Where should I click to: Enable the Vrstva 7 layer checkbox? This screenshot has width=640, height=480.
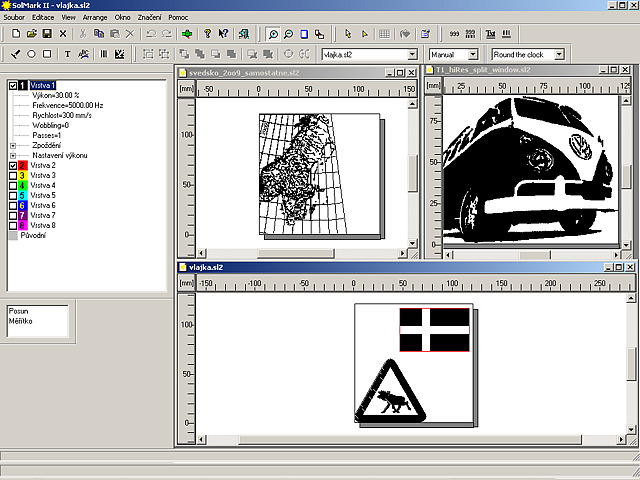pos(13,216)
